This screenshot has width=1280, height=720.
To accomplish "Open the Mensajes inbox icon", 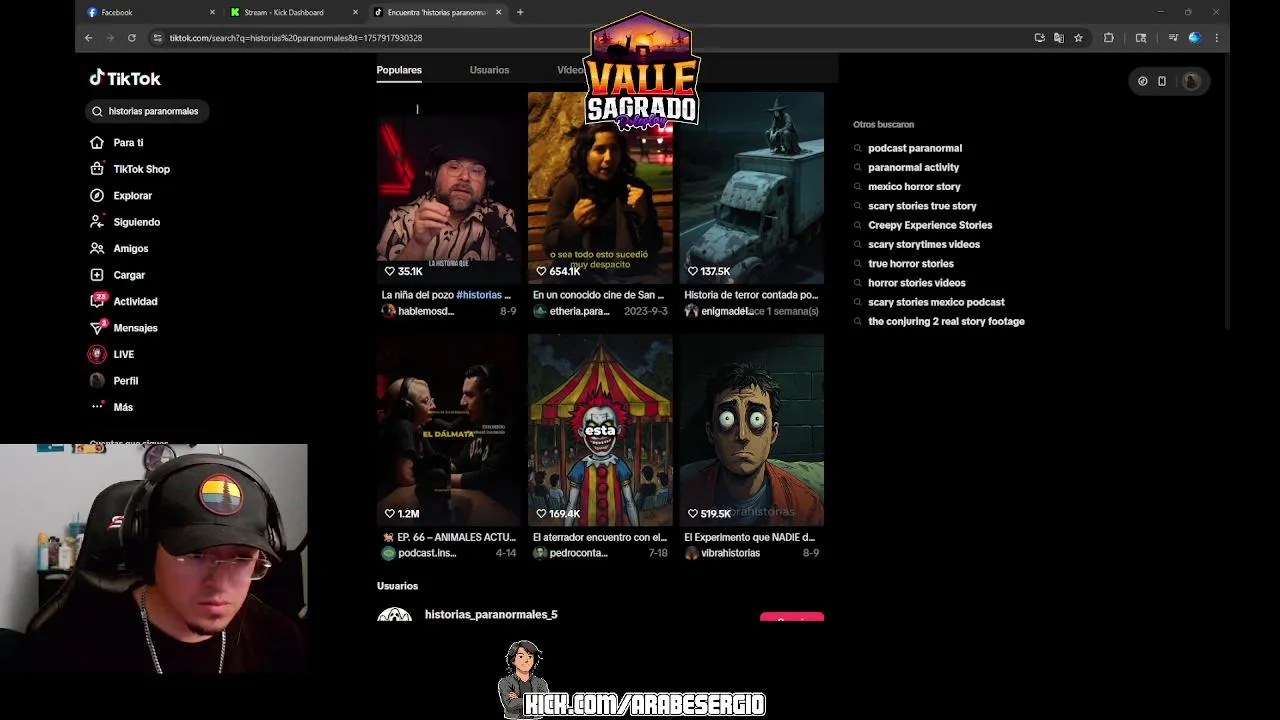I will pyautogui.click(x=97, y=328).
